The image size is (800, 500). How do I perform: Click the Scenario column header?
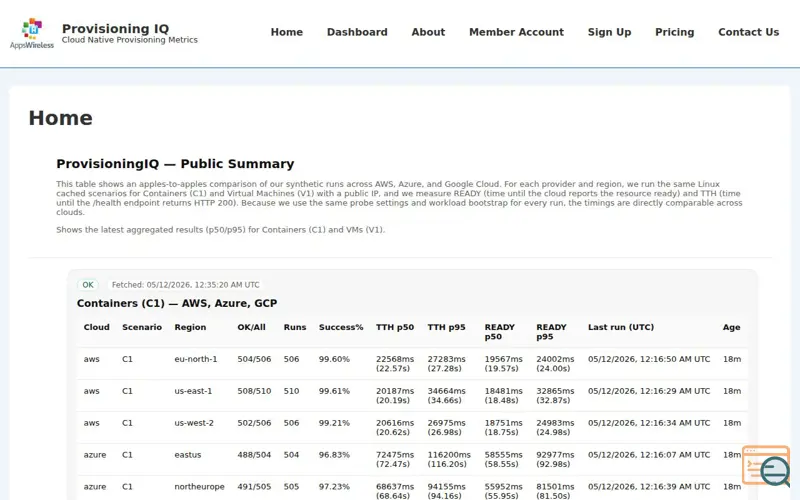(x=142, y=327)
